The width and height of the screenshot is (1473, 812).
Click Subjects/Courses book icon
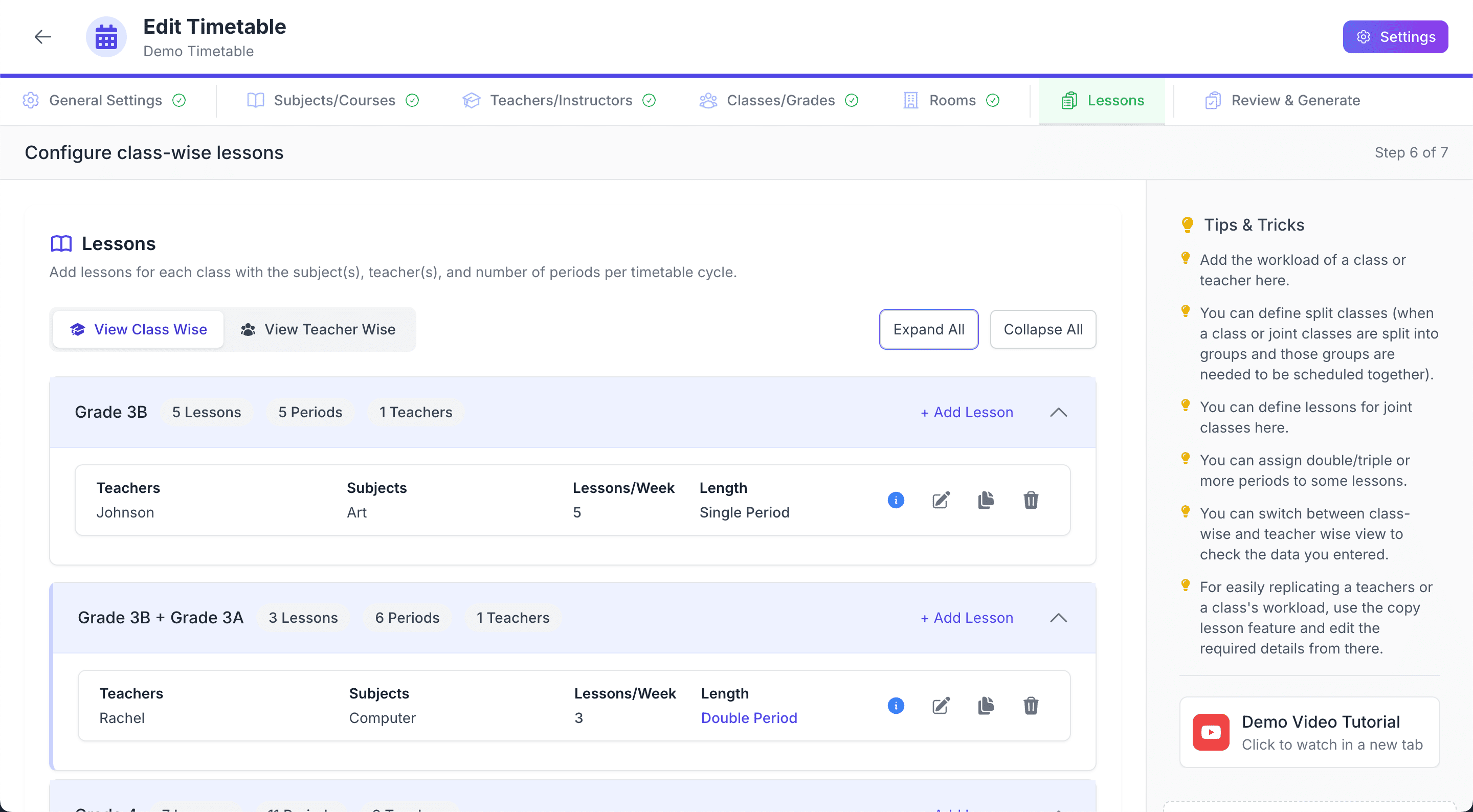pos(255,101)
